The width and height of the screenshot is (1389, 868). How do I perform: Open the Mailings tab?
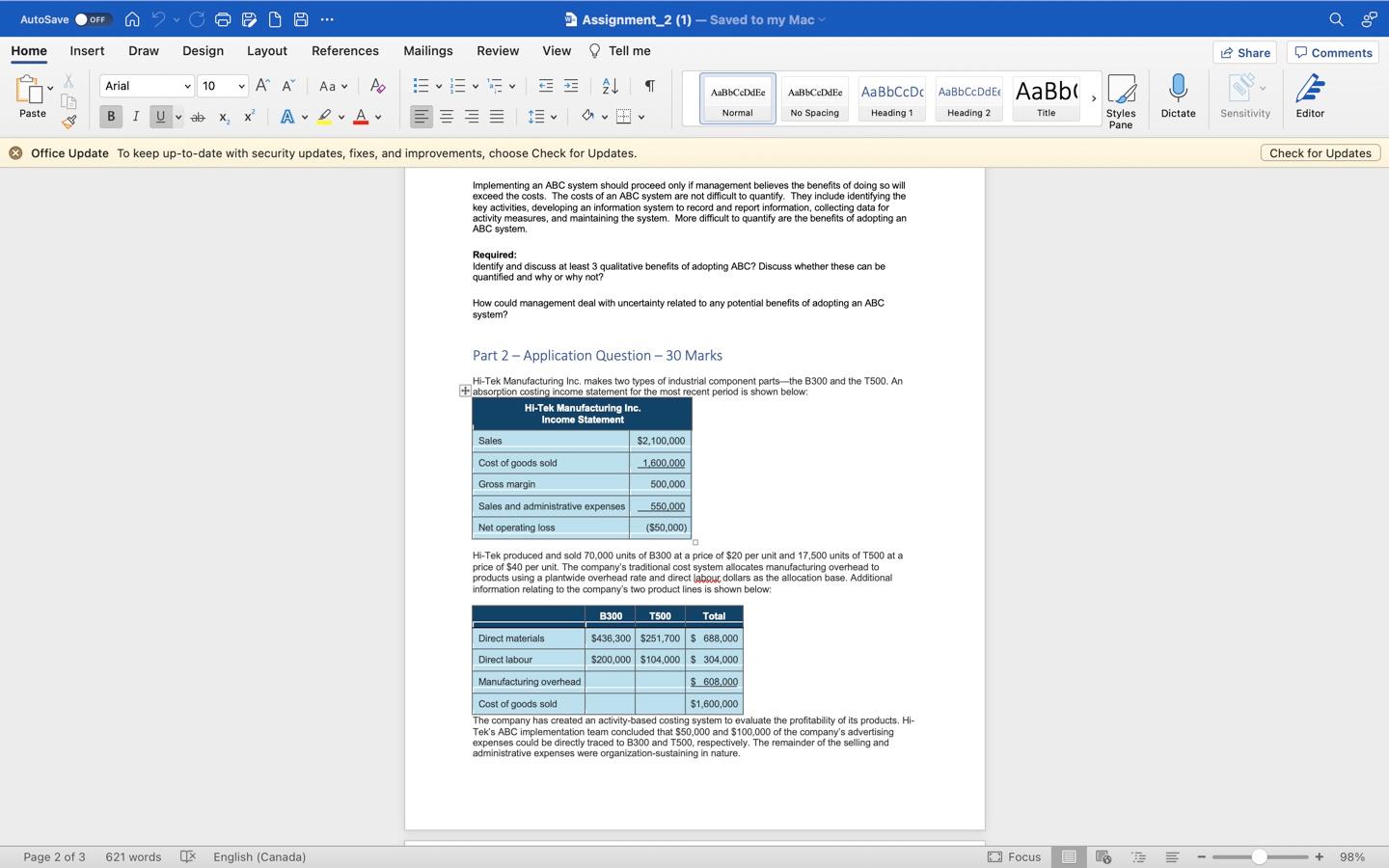click(x=427, y=50)
